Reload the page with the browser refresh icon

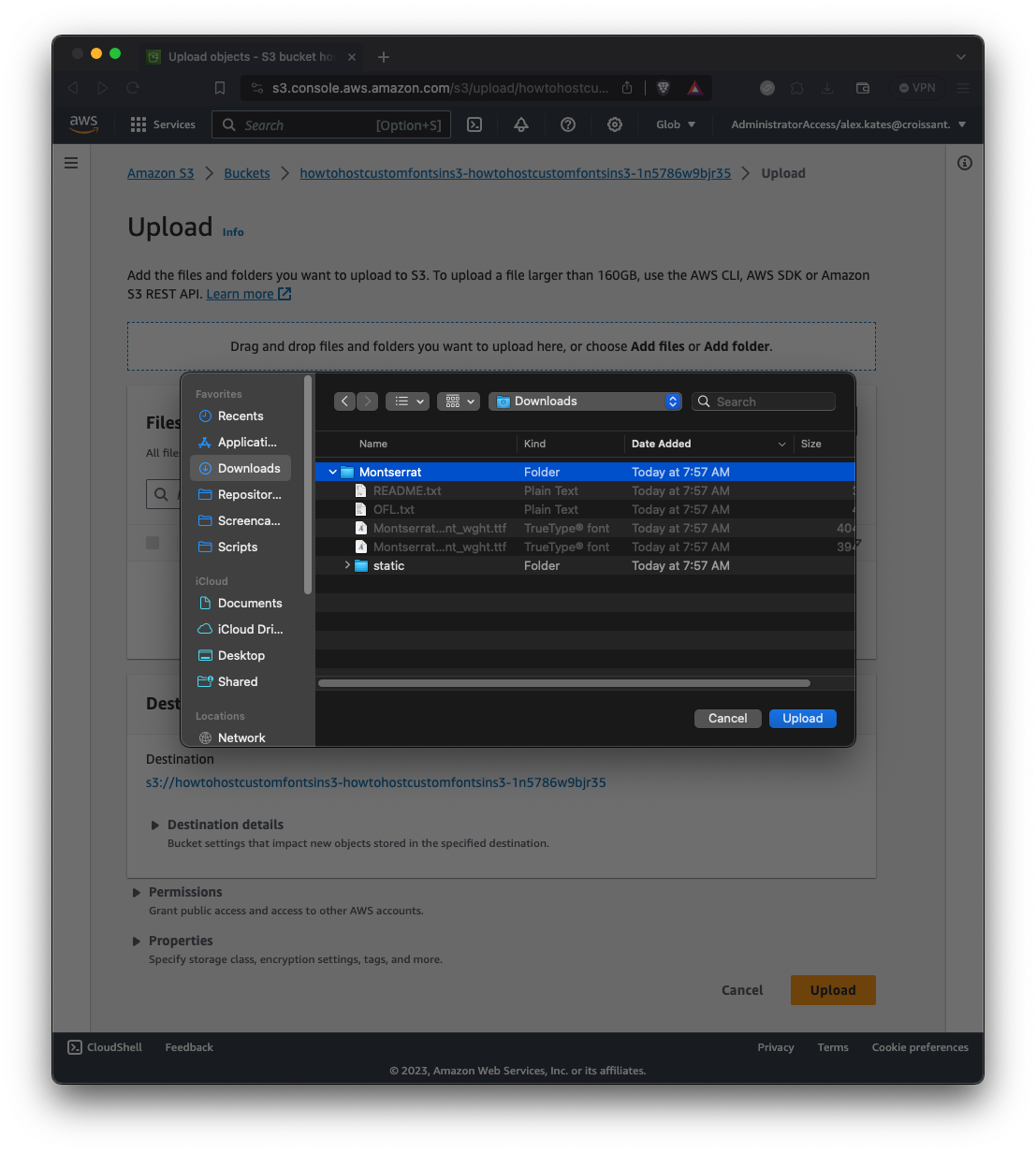[x=133, y=88]
